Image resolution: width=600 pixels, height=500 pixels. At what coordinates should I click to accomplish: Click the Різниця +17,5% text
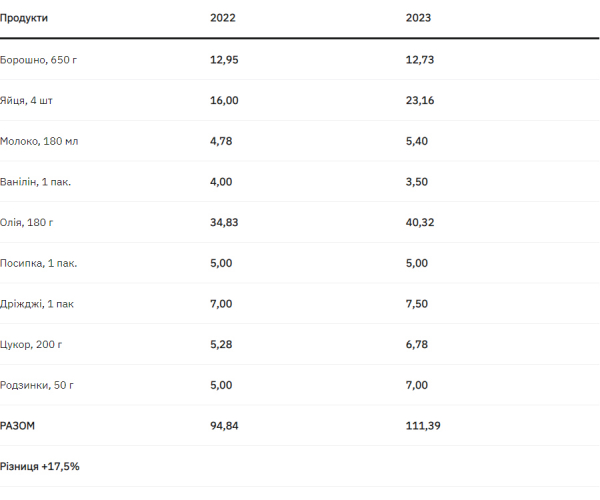coord(40,466)
